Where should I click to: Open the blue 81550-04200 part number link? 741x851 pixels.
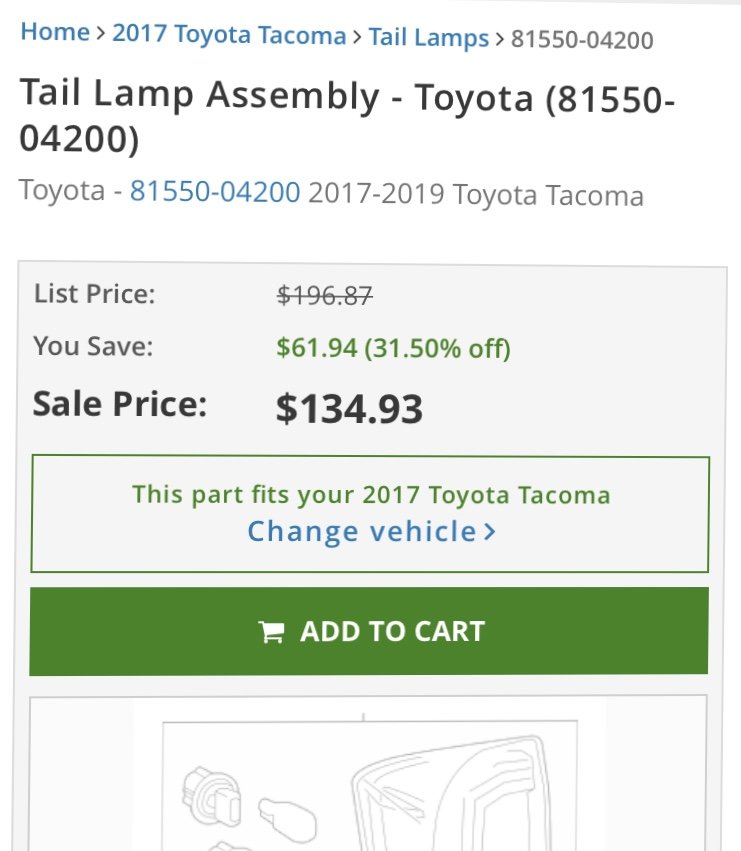tap(215, 192)
